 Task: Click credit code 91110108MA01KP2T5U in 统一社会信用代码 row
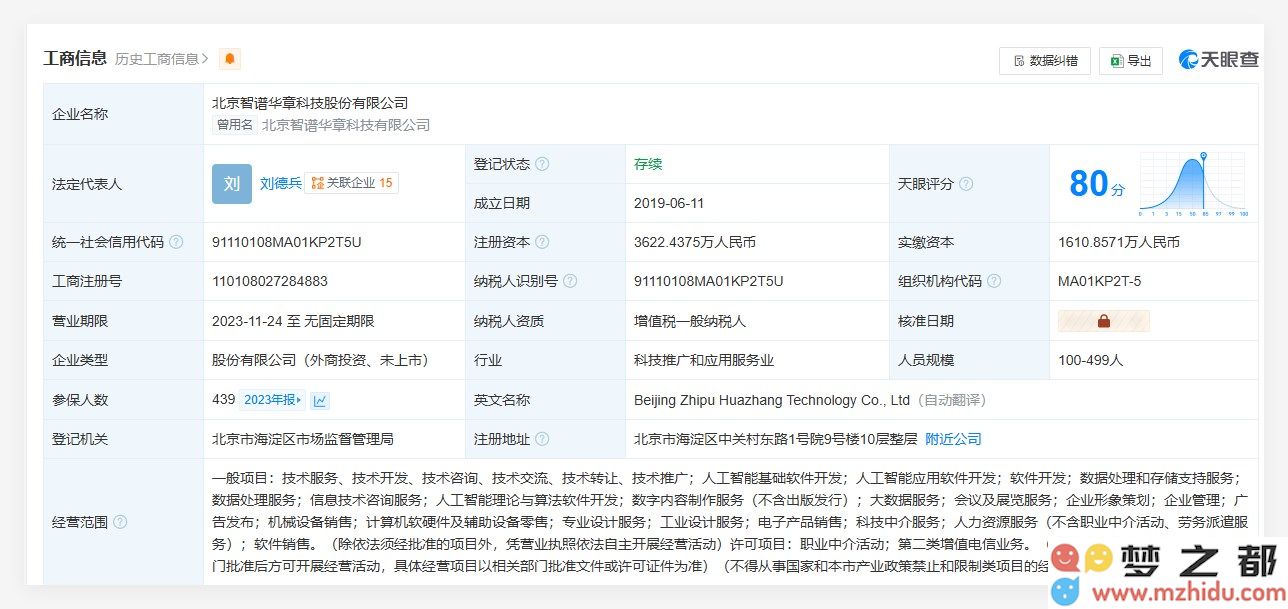pos(287,242)
